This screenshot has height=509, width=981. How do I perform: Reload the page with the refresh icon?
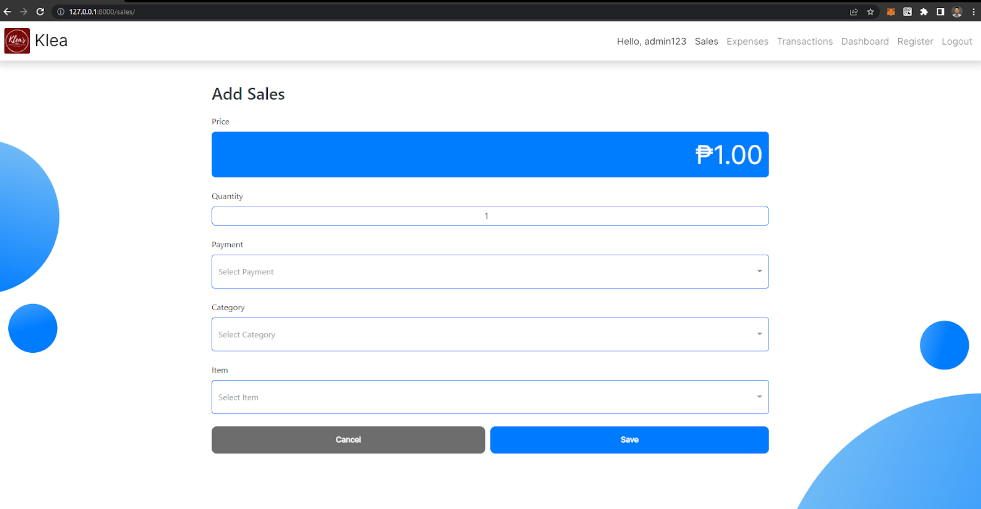[40, 12]
